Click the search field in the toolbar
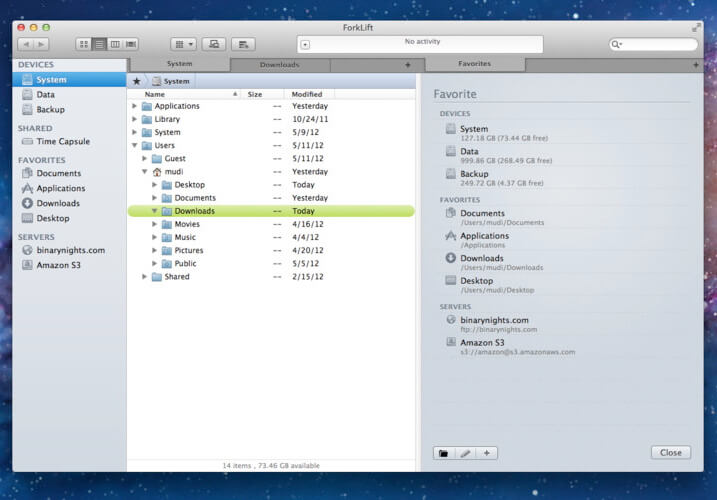The height and width of the screenshot is (500, 717). (x=653, y=44)
